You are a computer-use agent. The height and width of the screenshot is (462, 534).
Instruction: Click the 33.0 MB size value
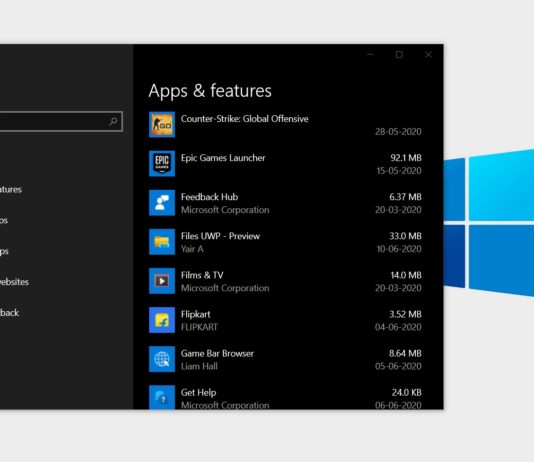point(405,236)
